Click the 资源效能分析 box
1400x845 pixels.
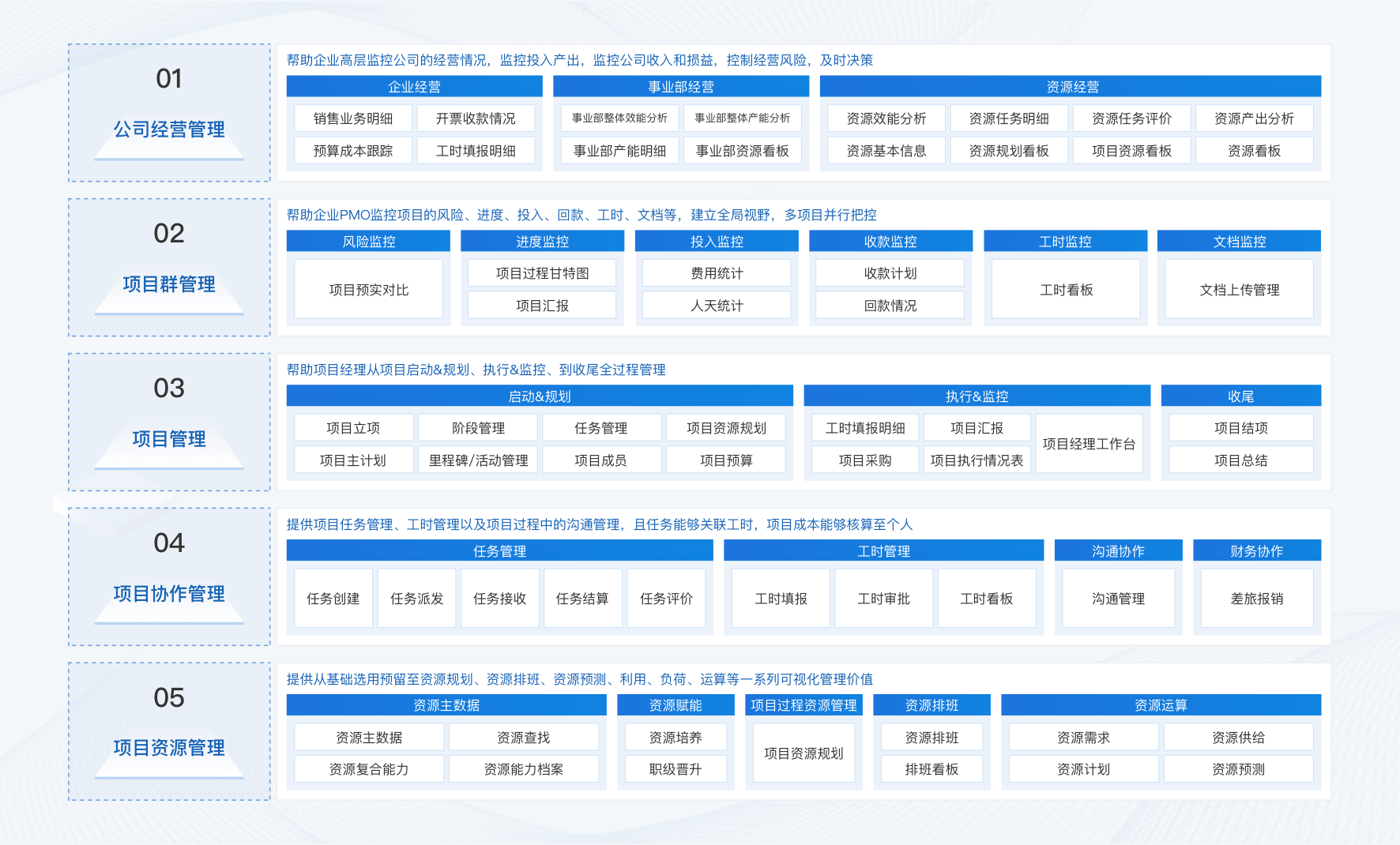click(886, 118)
